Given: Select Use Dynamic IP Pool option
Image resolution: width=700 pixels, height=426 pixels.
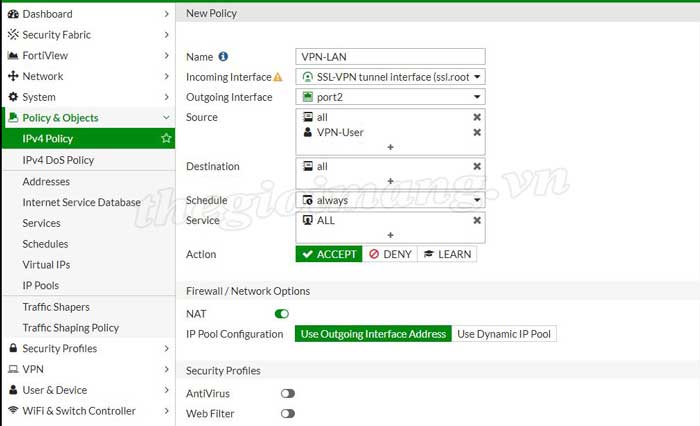Looking at the screenshot, I should pos(504,334).
